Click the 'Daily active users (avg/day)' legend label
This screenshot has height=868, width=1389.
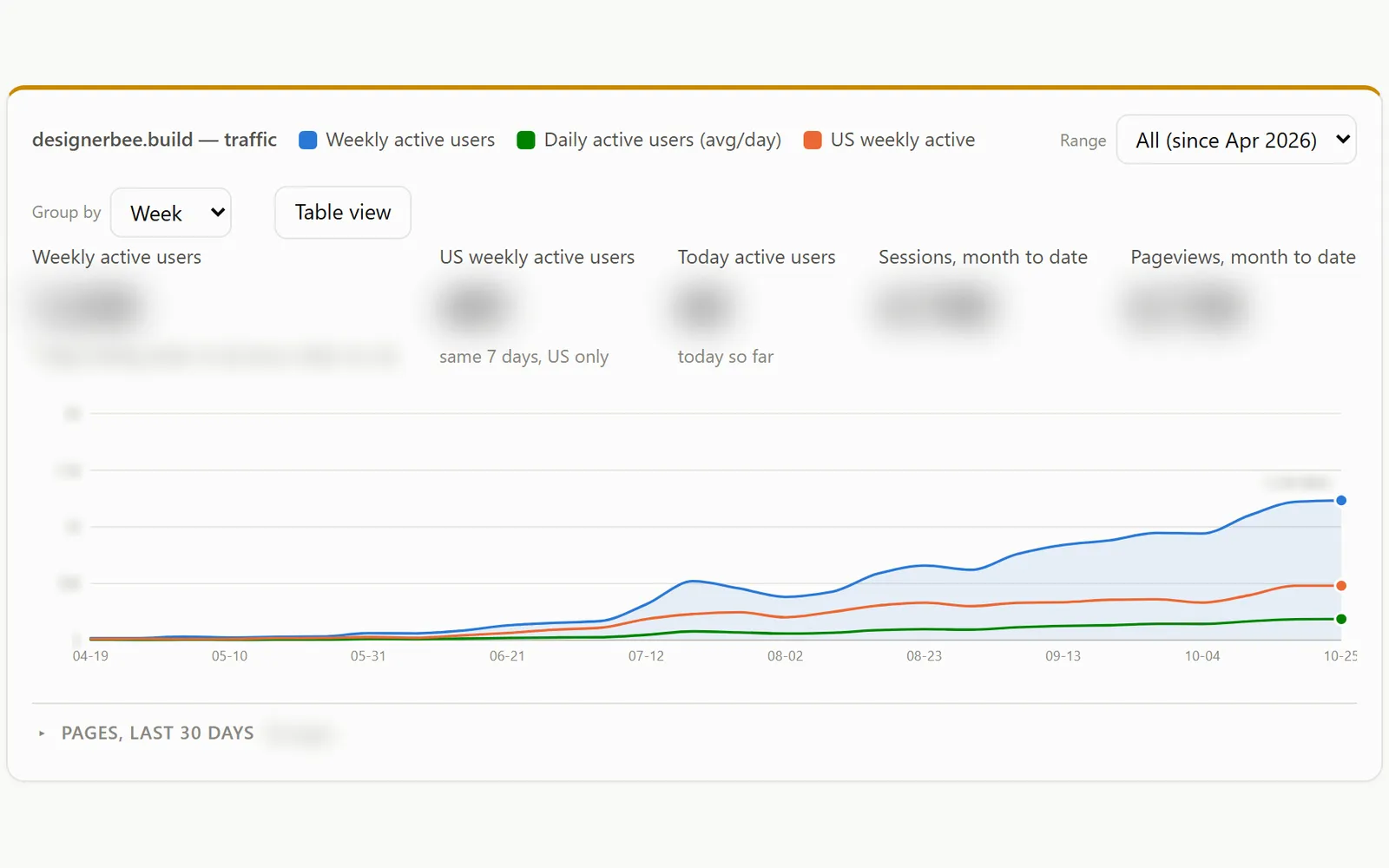pos(662,140)
